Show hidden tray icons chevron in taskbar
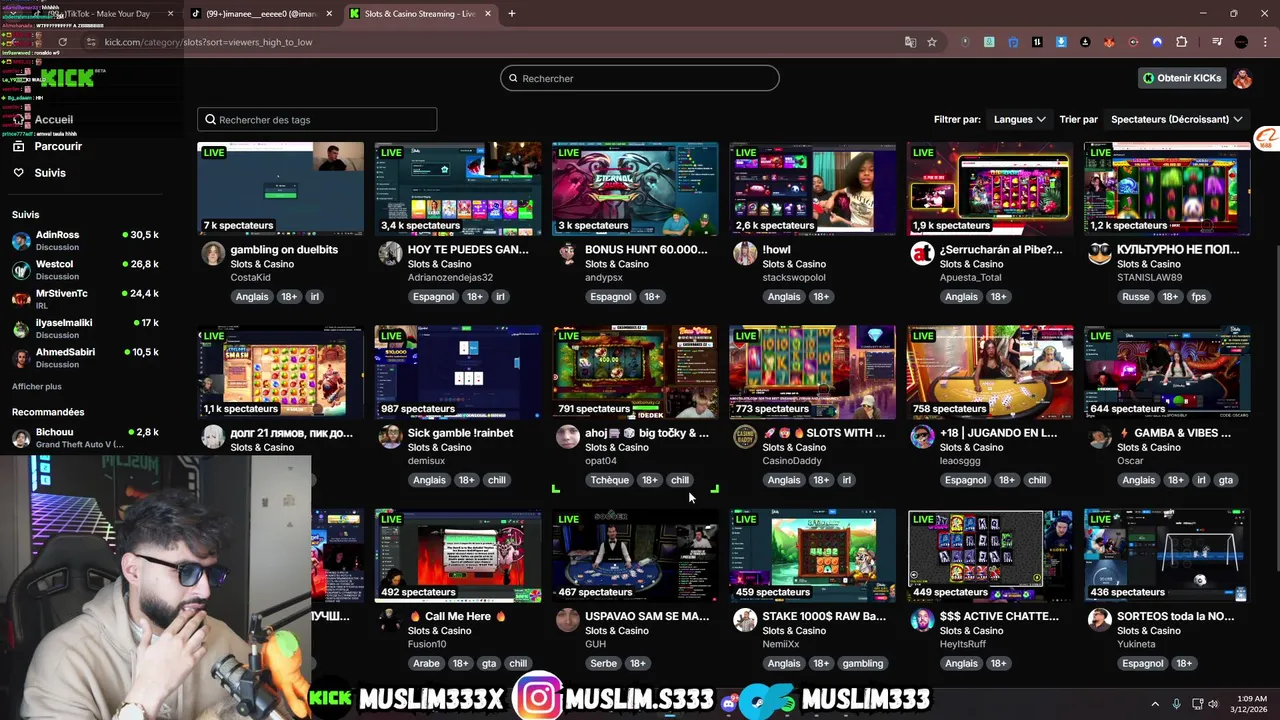The image size is (1280, 720). pyautogui.click(x=1155, y=704)
